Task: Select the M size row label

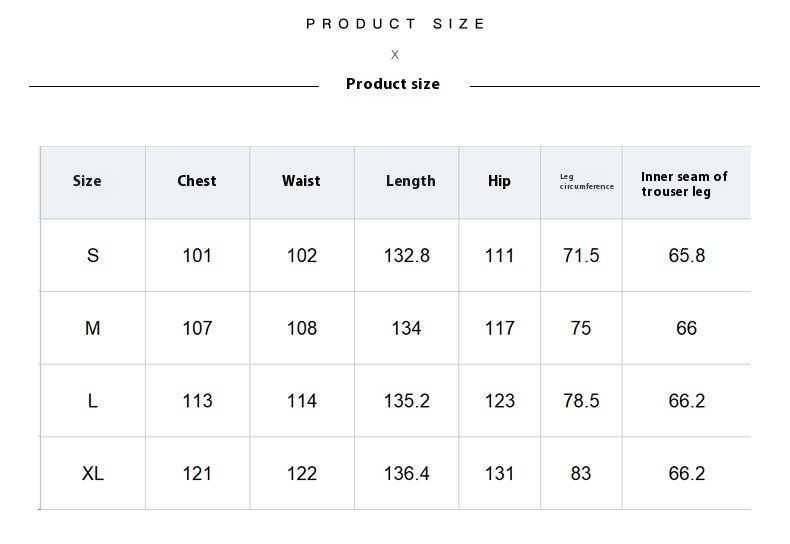Action: point(93,328)
